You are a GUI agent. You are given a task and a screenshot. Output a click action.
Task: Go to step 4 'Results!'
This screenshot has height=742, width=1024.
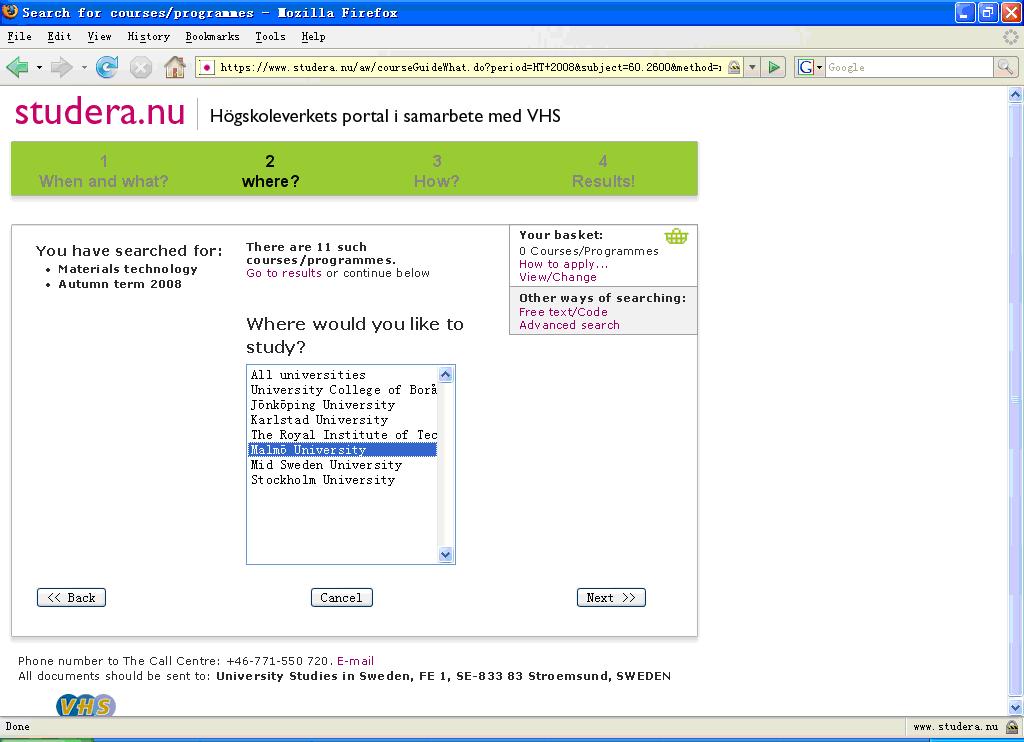603,171
